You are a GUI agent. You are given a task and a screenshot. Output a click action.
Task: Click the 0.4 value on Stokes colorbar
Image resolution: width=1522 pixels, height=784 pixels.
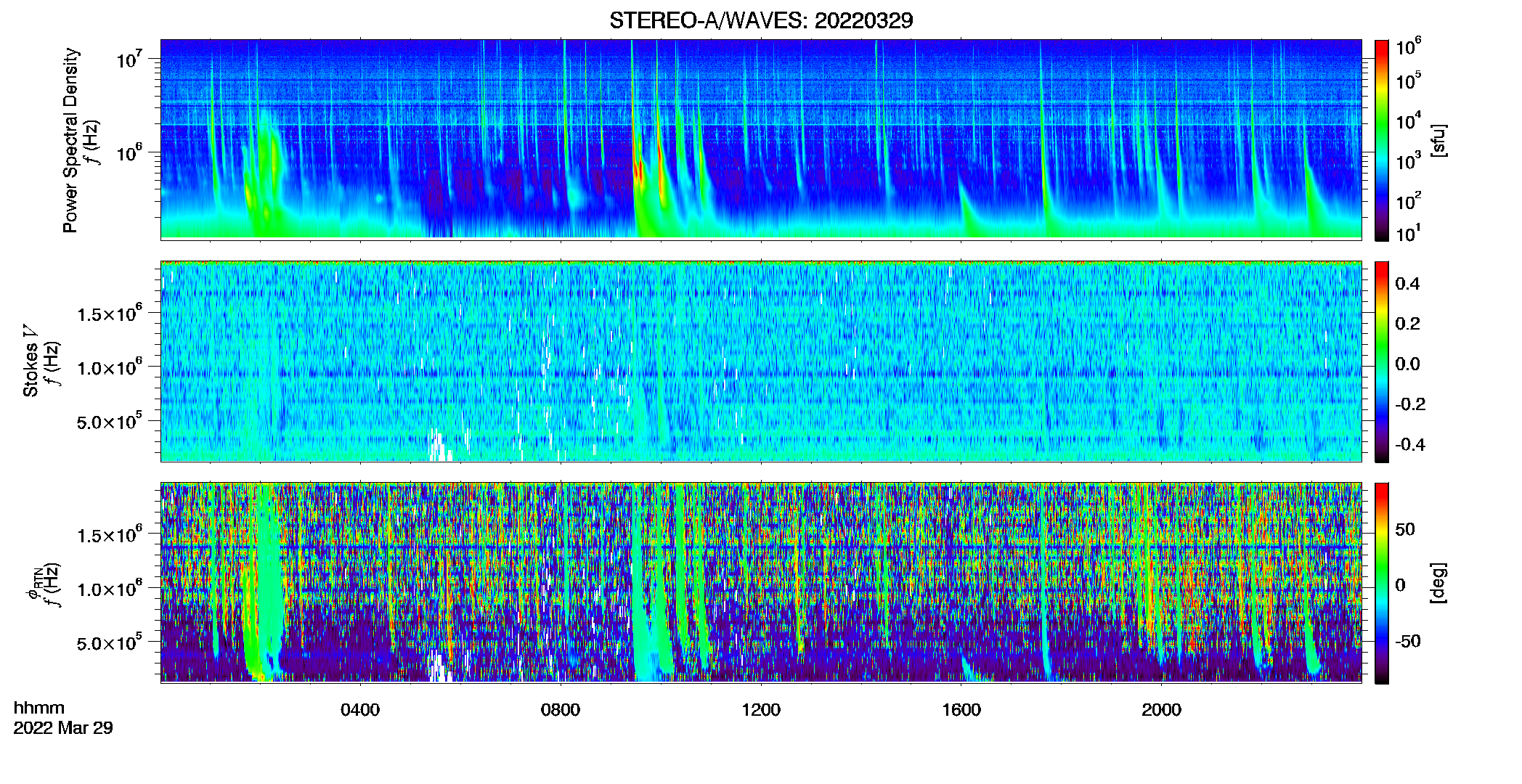tap(1407, 284)
